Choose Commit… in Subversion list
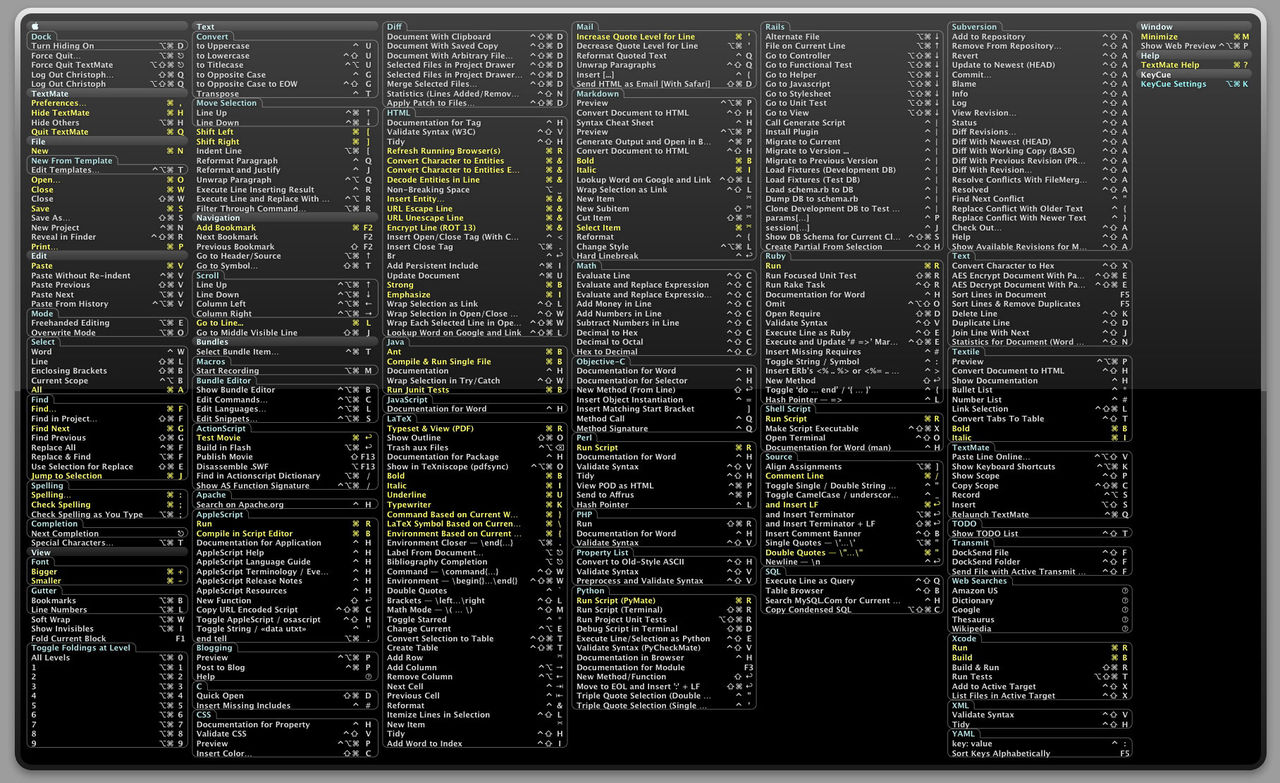 (972, 75)
